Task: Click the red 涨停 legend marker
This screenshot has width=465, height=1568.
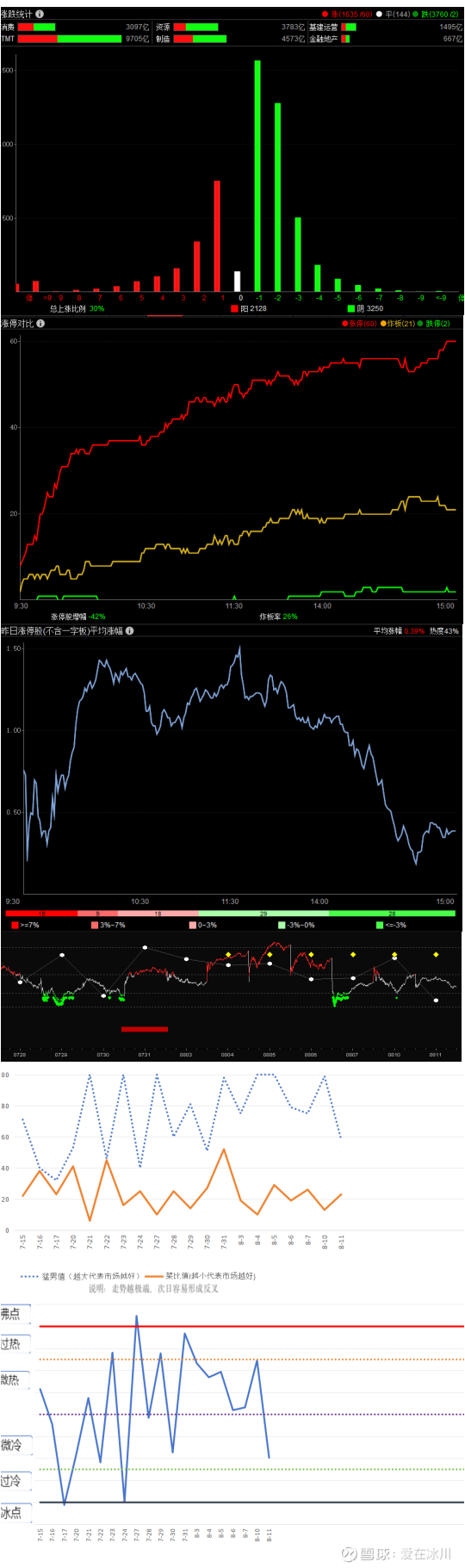Action: coord(345,324)
